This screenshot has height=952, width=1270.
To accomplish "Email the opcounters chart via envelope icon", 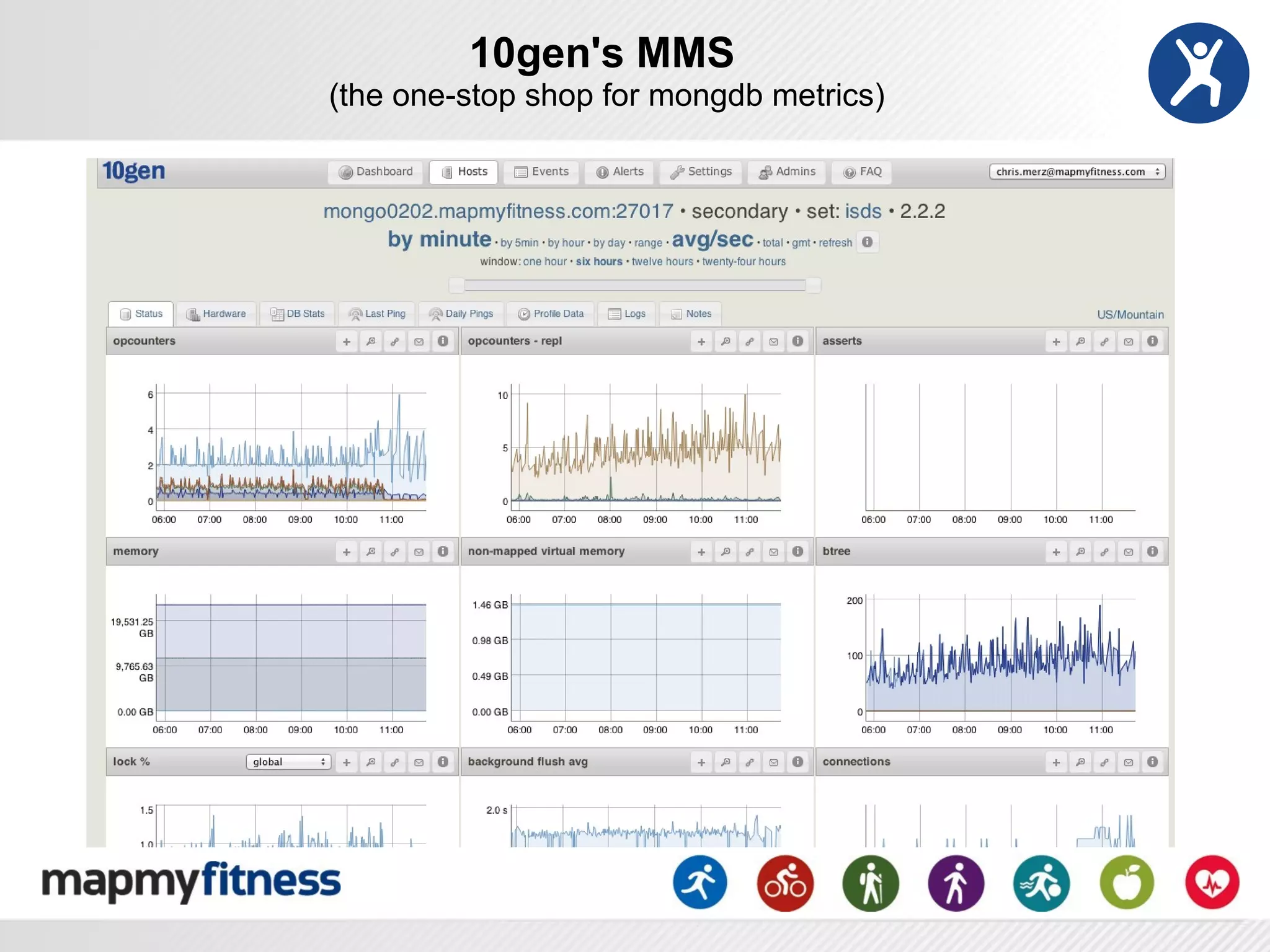I will tap(419, 342).
